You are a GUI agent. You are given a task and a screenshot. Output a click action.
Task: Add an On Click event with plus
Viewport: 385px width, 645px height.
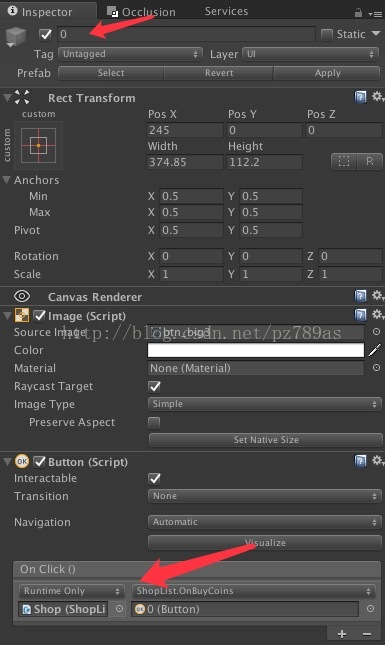tap(341, 634)
